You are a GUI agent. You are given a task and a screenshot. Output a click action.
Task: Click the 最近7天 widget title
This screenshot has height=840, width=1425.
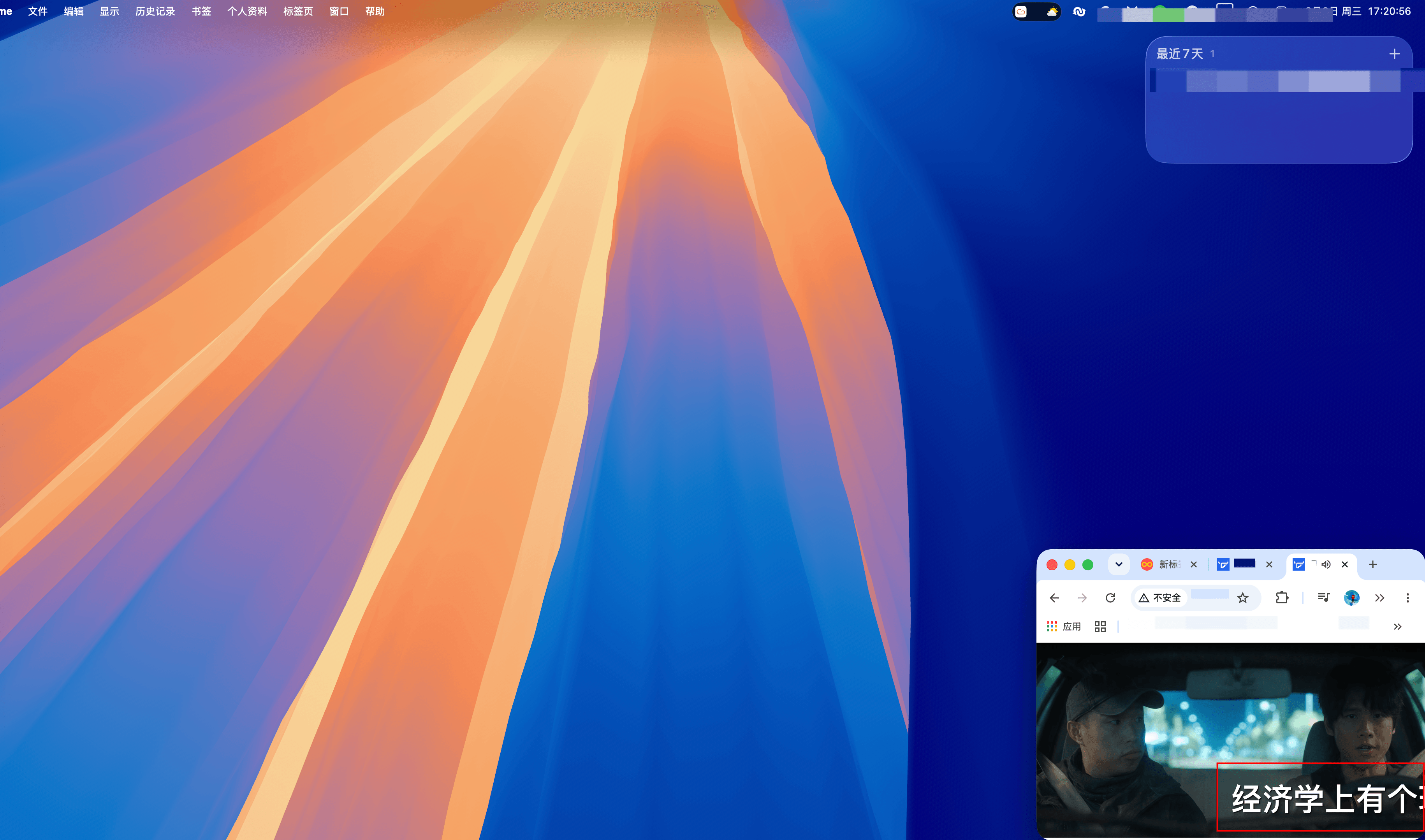pos(1179,54)
